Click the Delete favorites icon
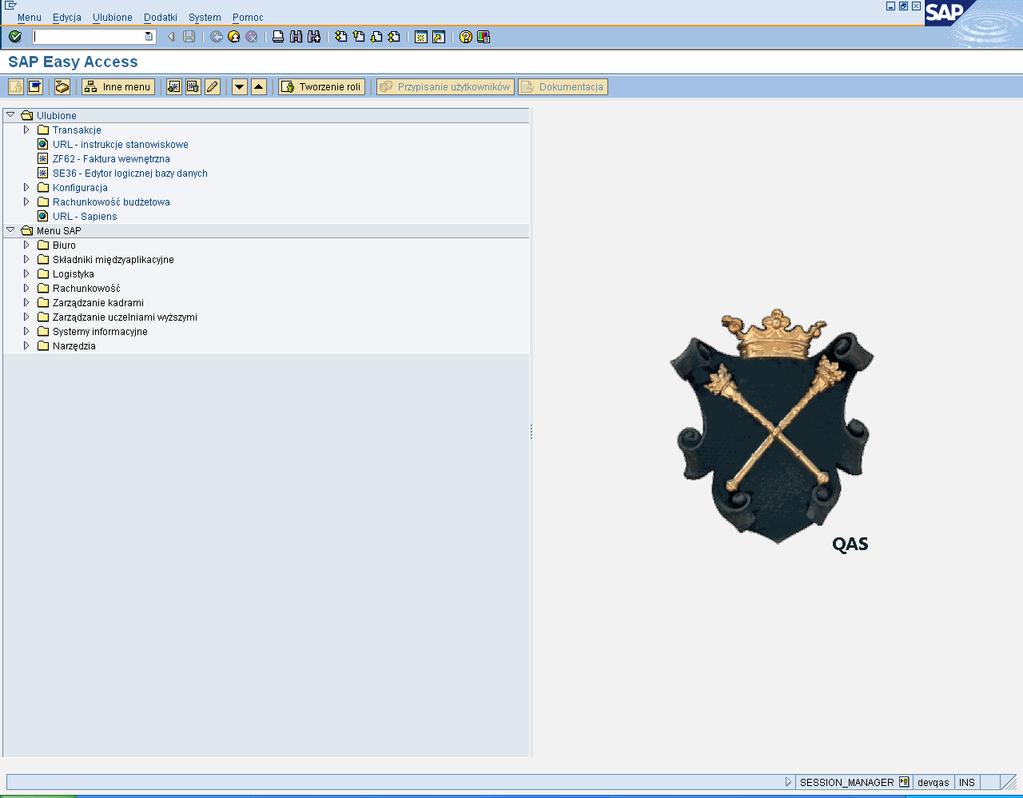Viewport: 1023px width, 798px height. (193, 87)
